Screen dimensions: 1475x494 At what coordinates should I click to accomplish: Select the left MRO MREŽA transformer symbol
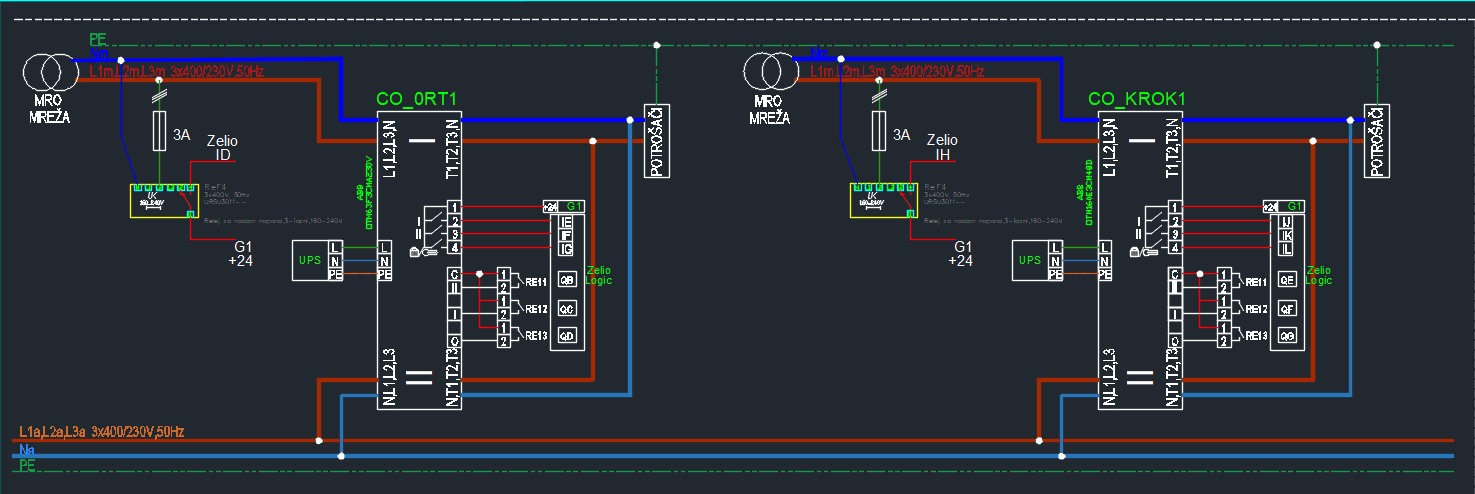pyautogui.click(x=47, y=74)
